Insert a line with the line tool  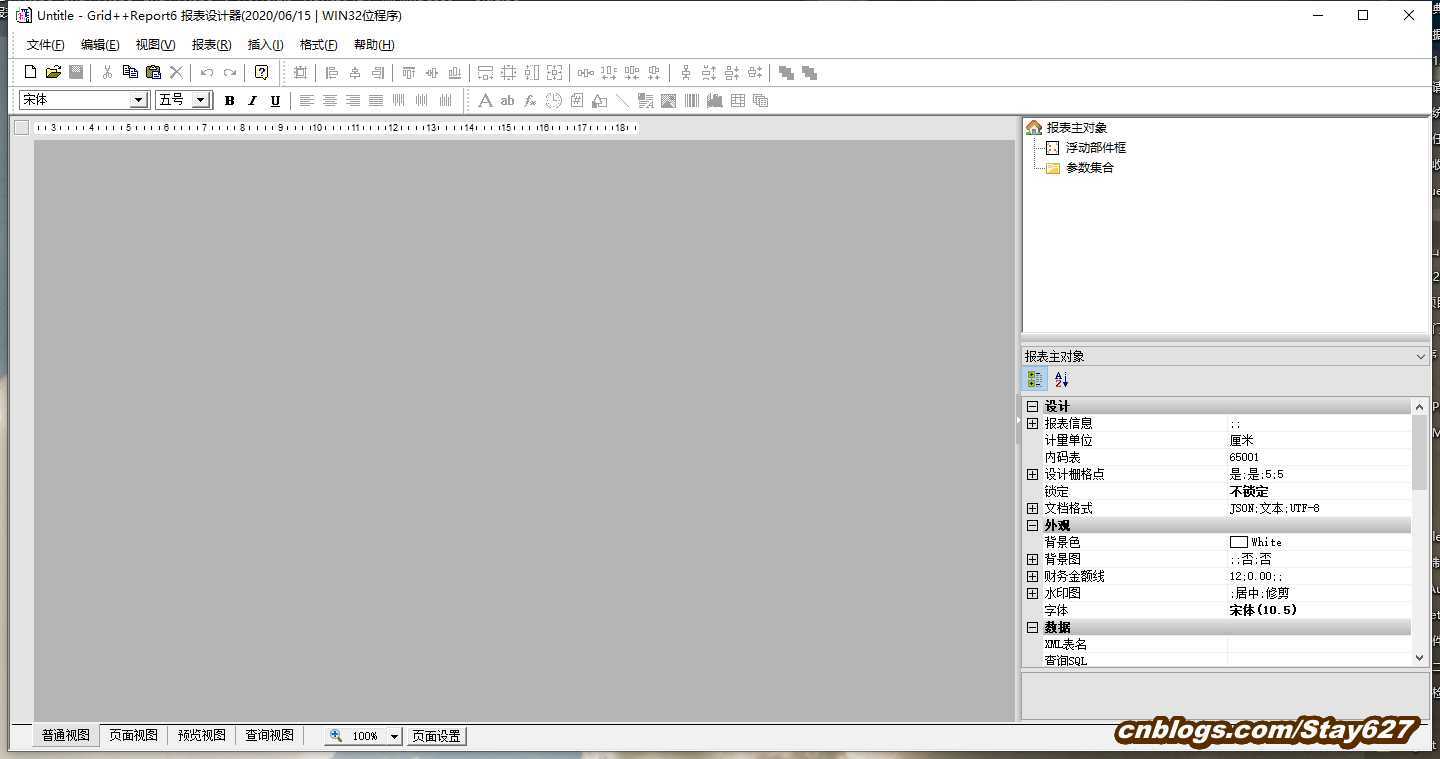[622, 100]
